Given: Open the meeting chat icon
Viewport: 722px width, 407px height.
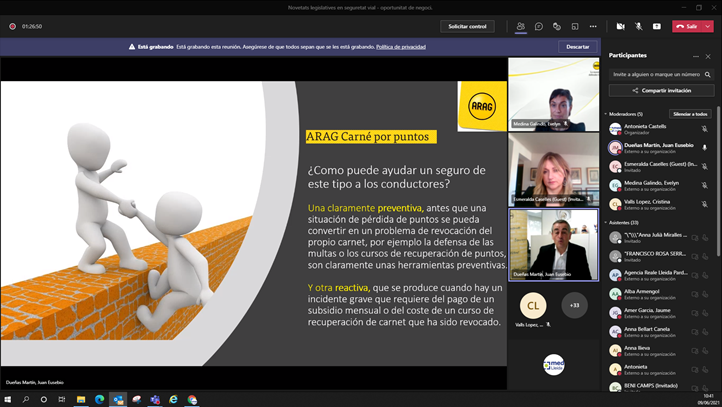Looking at the screenshot, I should click(539, 26).
